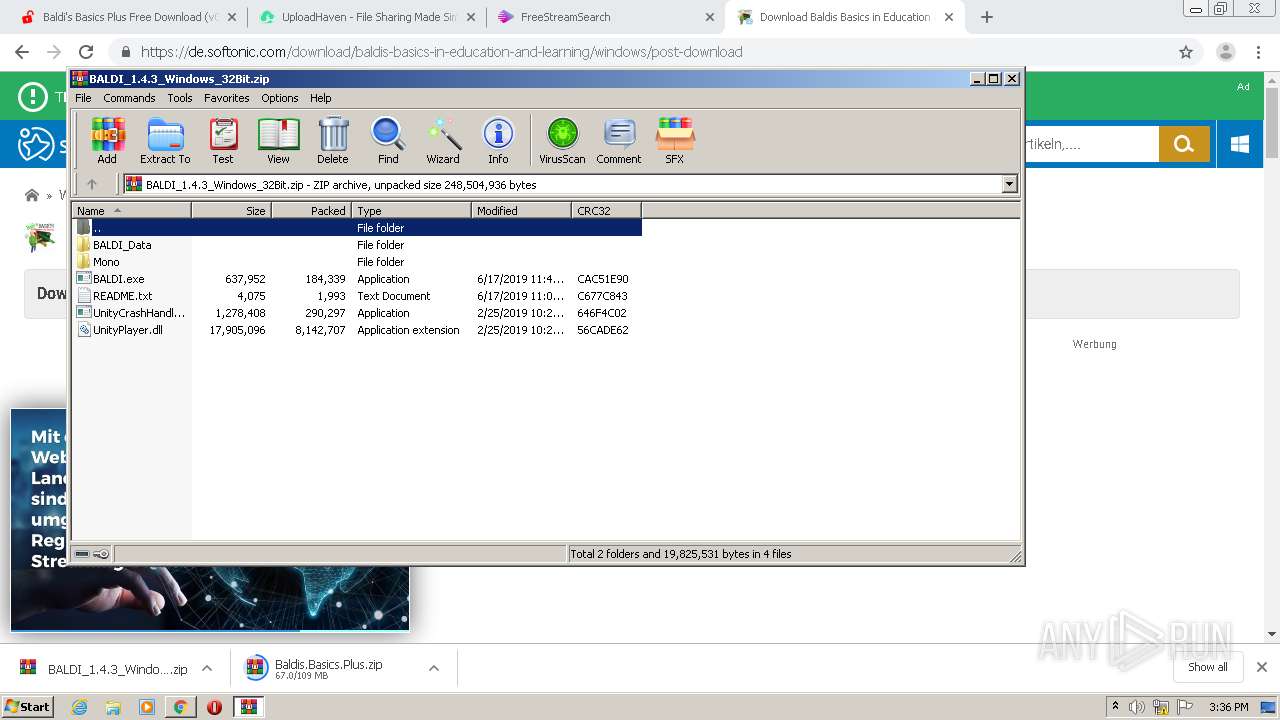The width and height of the screenshot is (1280, 720).
Task: Sort files by Type column
Action: click(411, 210)
